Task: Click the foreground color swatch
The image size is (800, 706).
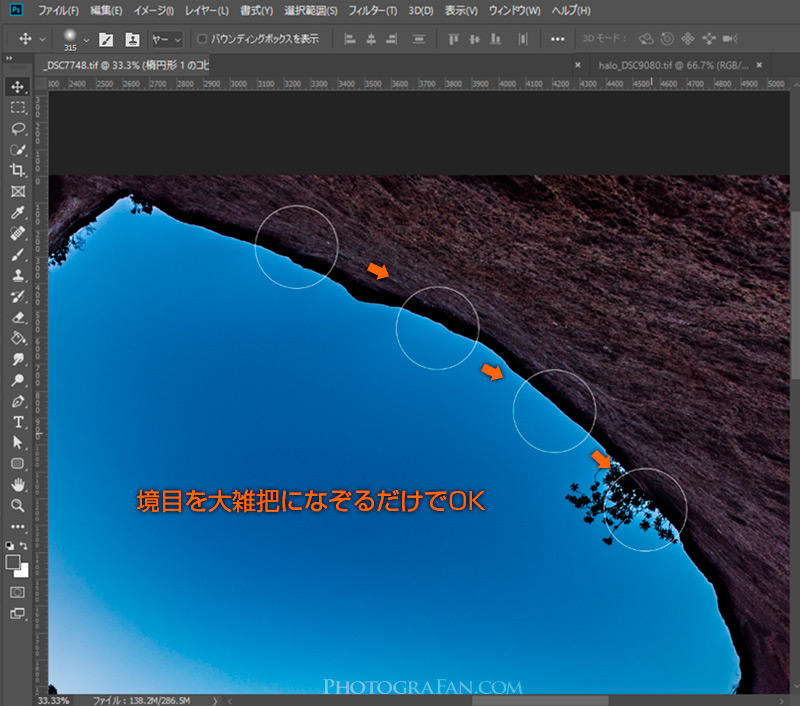Action: pyautogui.click(x=12, y=562)
